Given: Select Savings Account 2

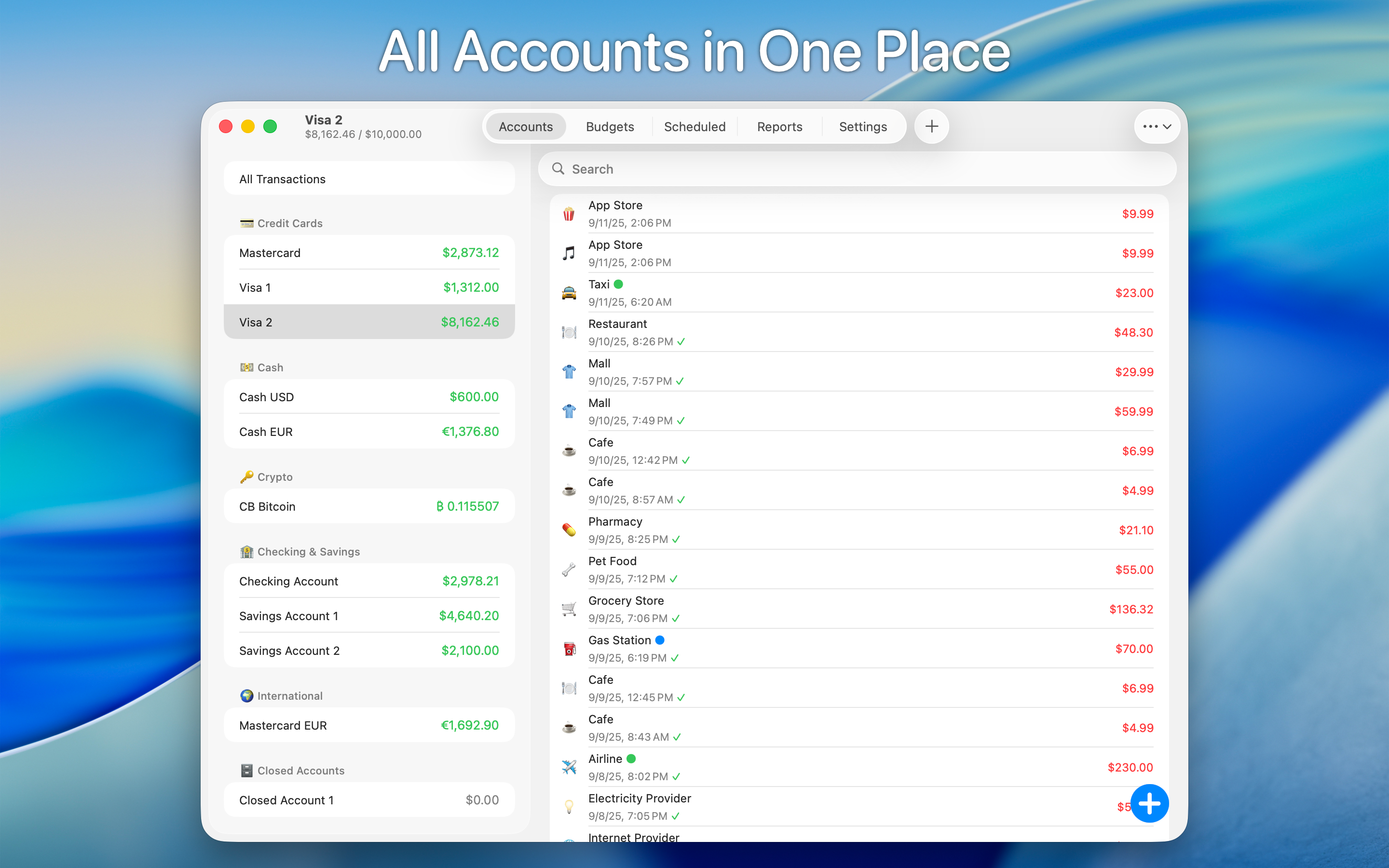Looking at the screenshot, I should point(369,651).
